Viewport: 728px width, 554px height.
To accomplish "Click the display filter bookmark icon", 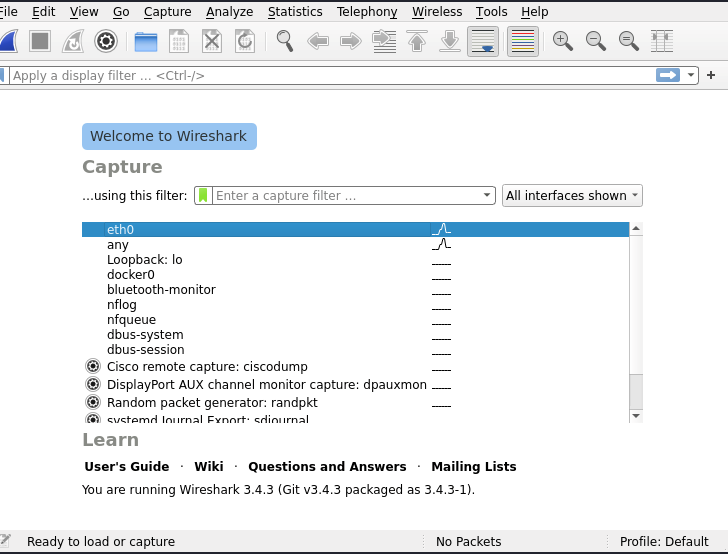I will (x=2, y=75).
